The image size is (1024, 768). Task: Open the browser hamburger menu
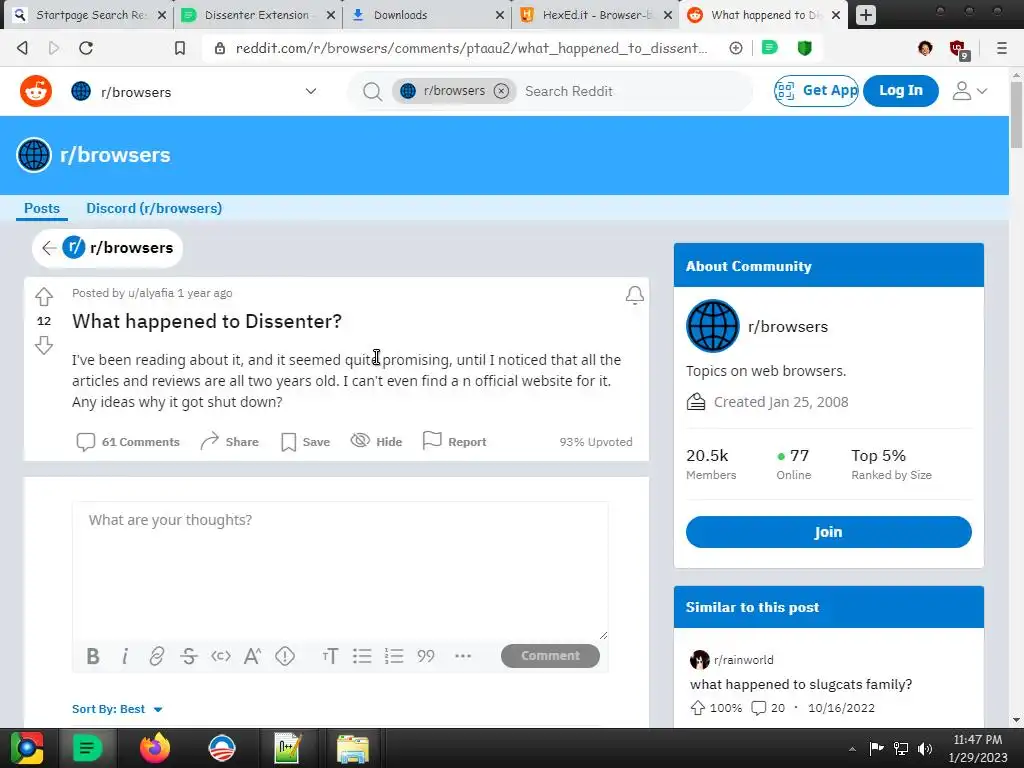1002,48
